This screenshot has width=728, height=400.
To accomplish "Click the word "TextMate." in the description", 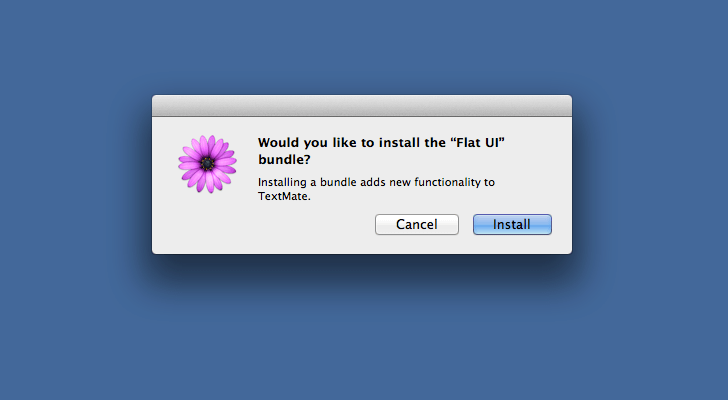I will click(284, 196).
